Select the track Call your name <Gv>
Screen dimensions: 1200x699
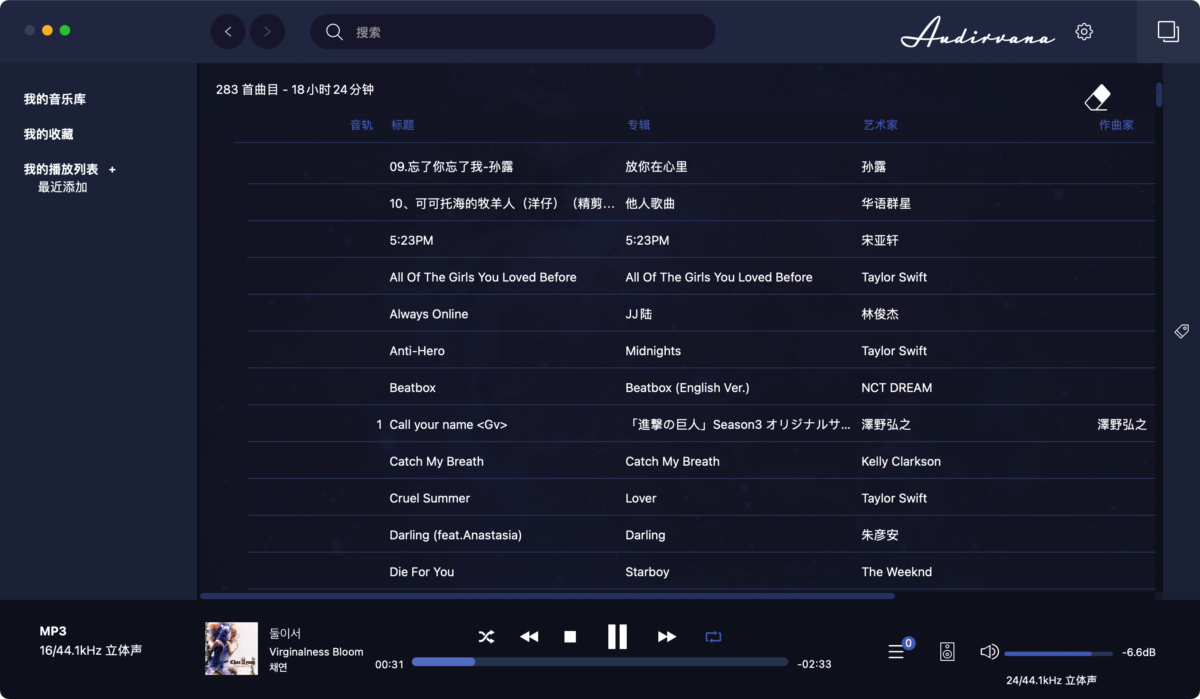tap(448, 425)
